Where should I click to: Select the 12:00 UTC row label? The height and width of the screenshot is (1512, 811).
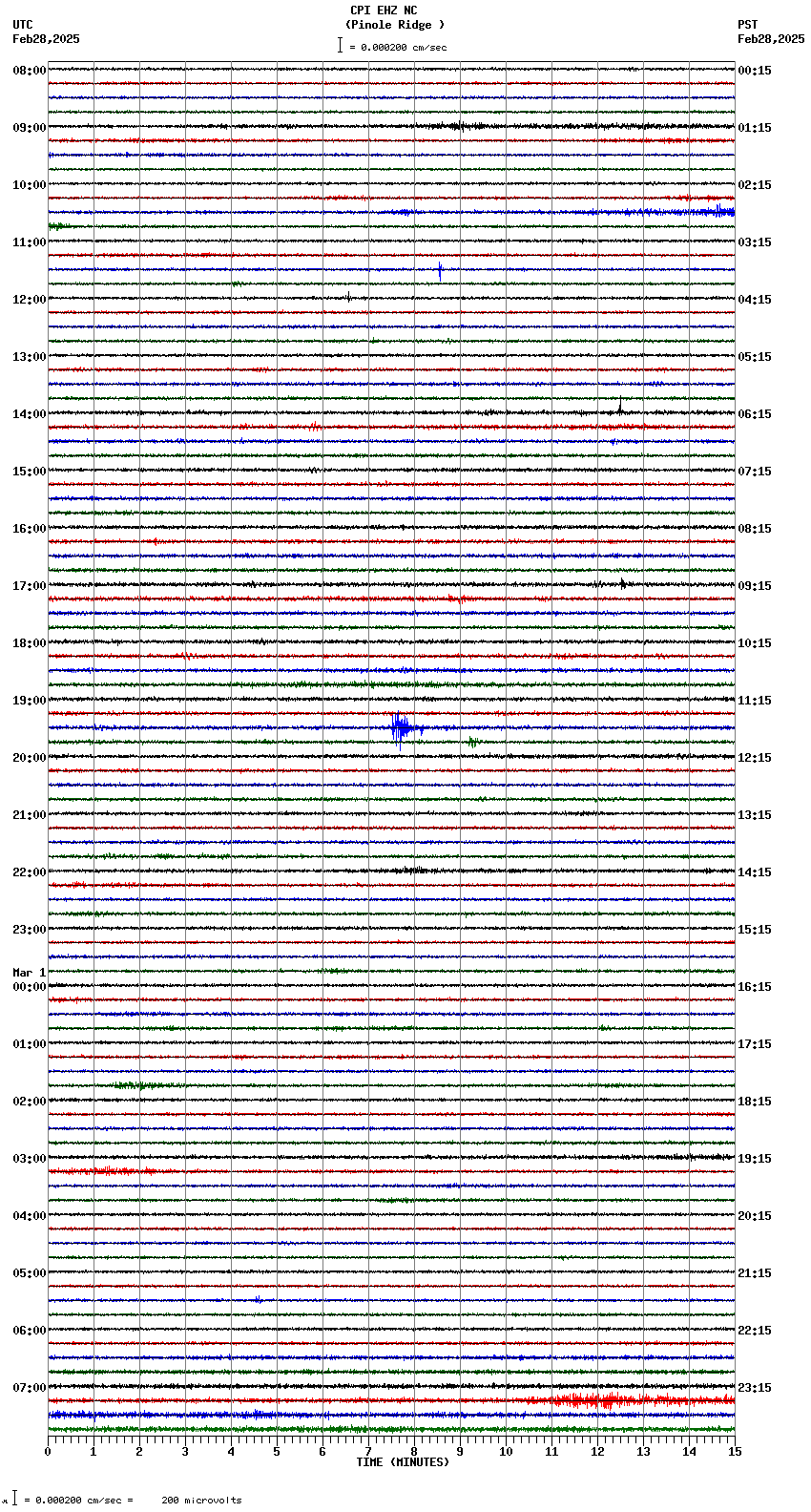point(30,300)
